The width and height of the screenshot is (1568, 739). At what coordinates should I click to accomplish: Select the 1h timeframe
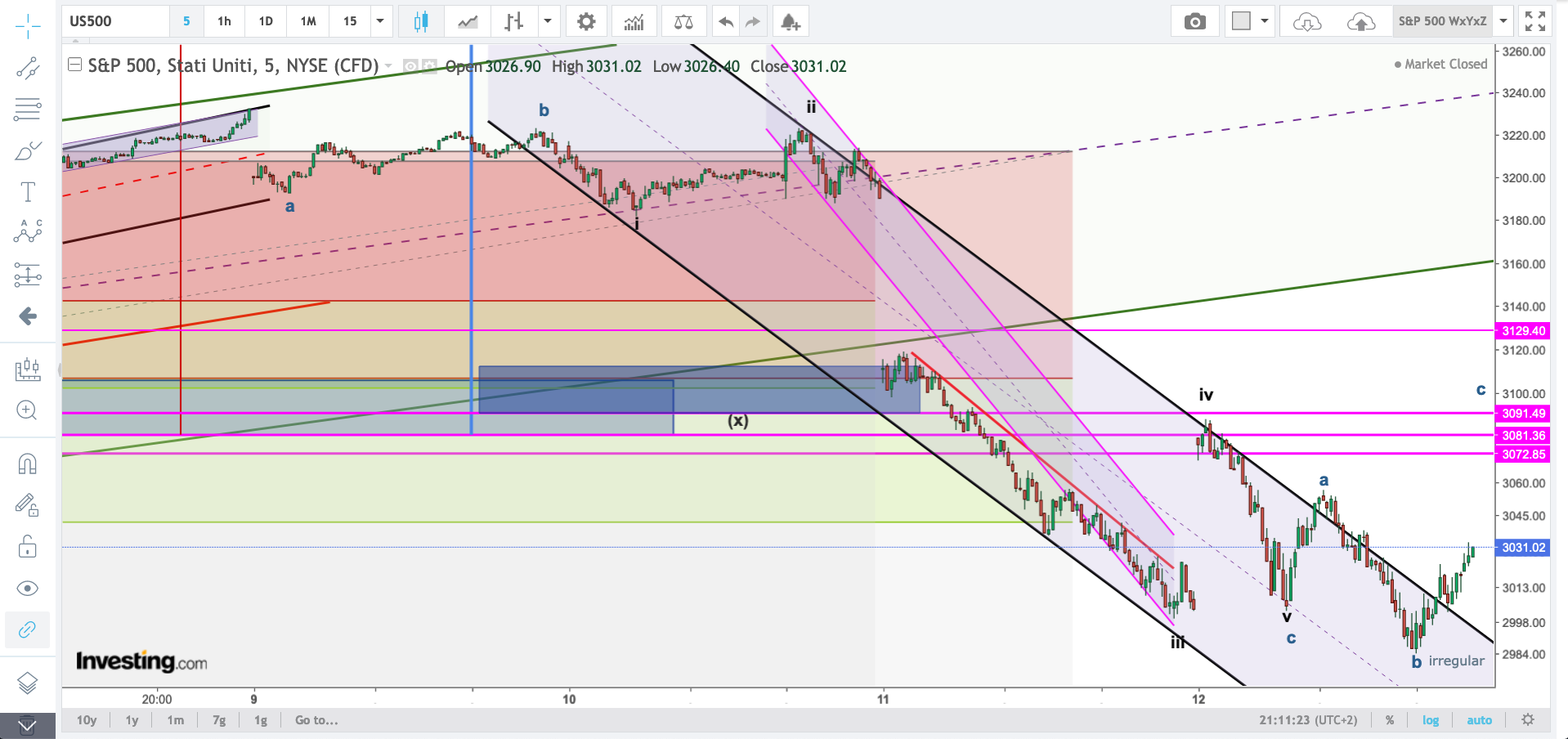pyautogui.click(x=224, y=21)
